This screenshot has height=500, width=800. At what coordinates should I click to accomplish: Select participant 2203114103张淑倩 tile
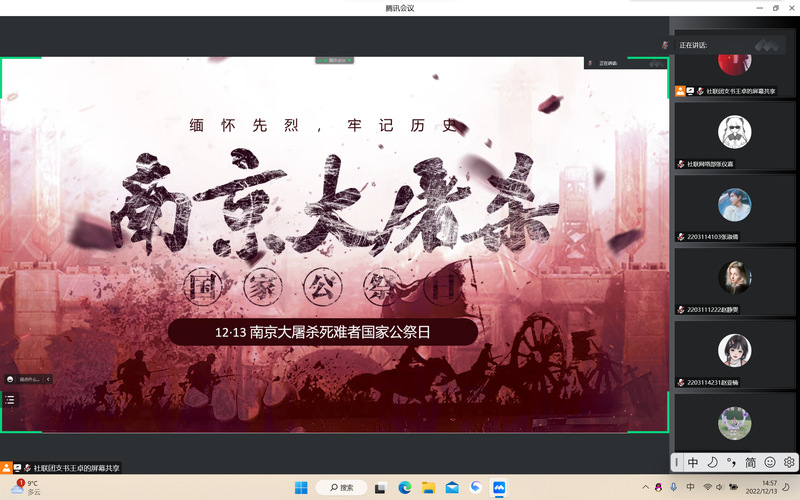(735, 208)
